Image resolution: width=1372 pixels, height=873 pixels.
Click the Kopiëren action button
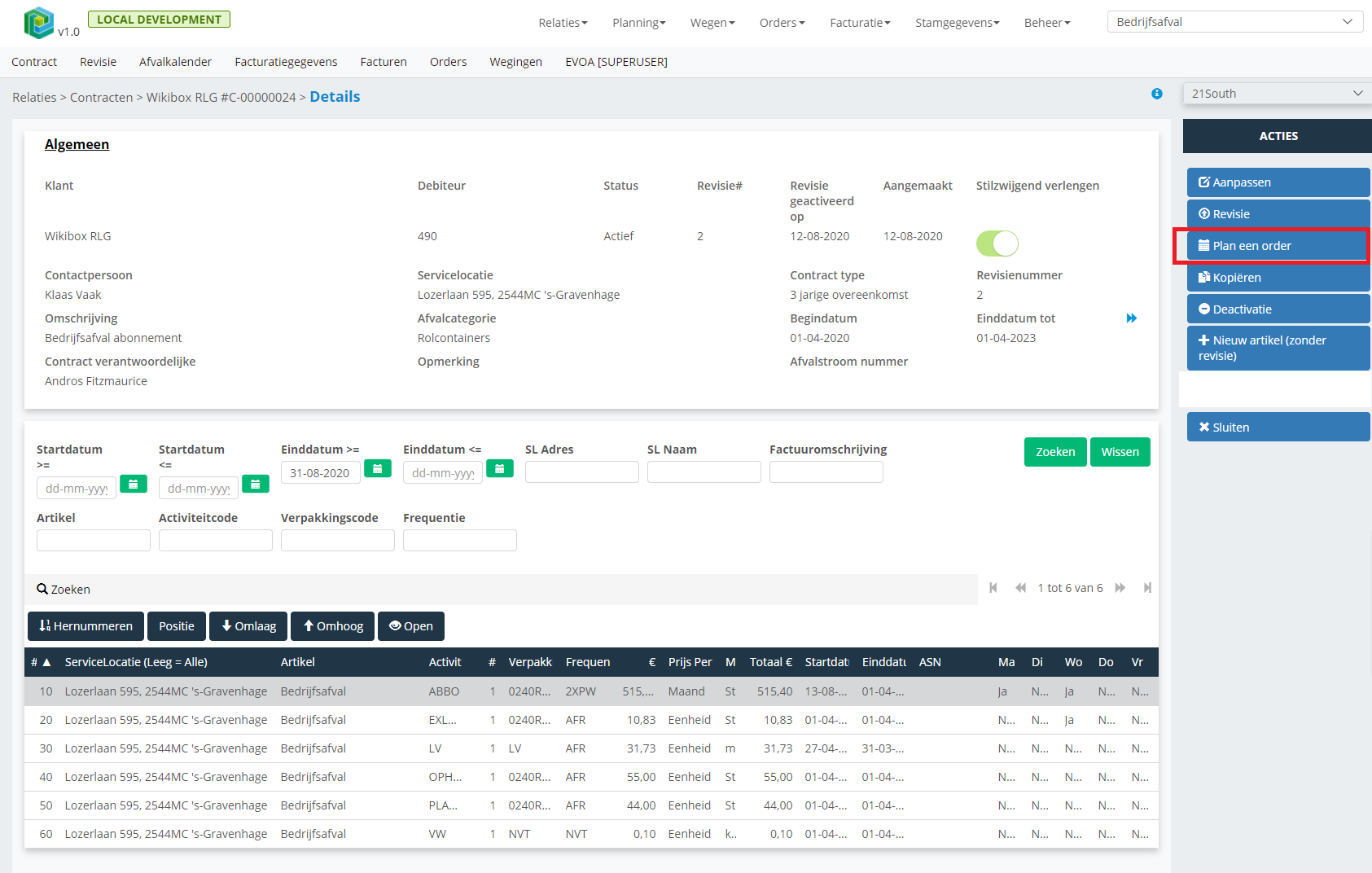pos(1278,278)
